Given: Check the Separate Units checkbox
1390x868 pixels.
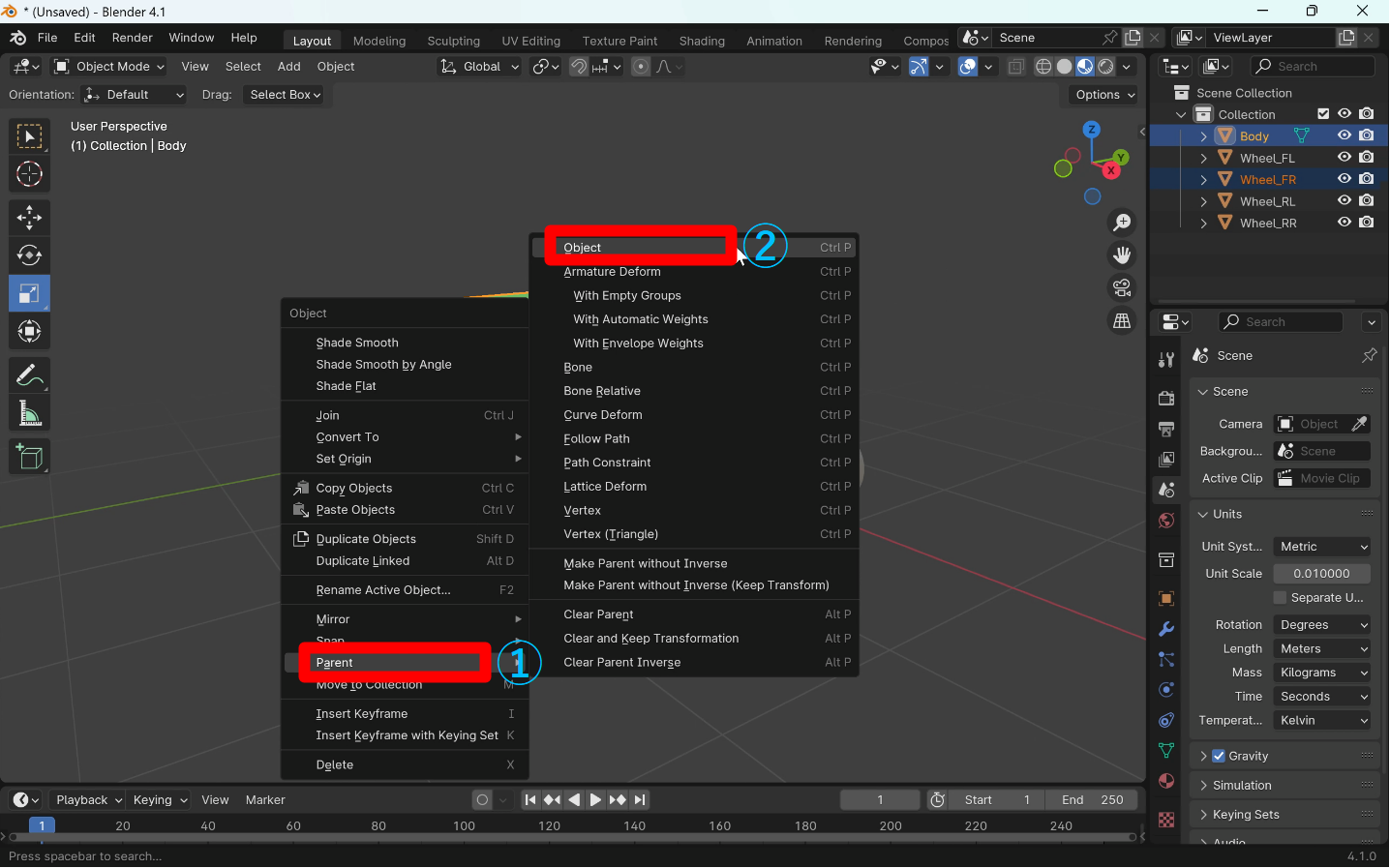Looking at the screenshot, I should tap(1281, 598).
